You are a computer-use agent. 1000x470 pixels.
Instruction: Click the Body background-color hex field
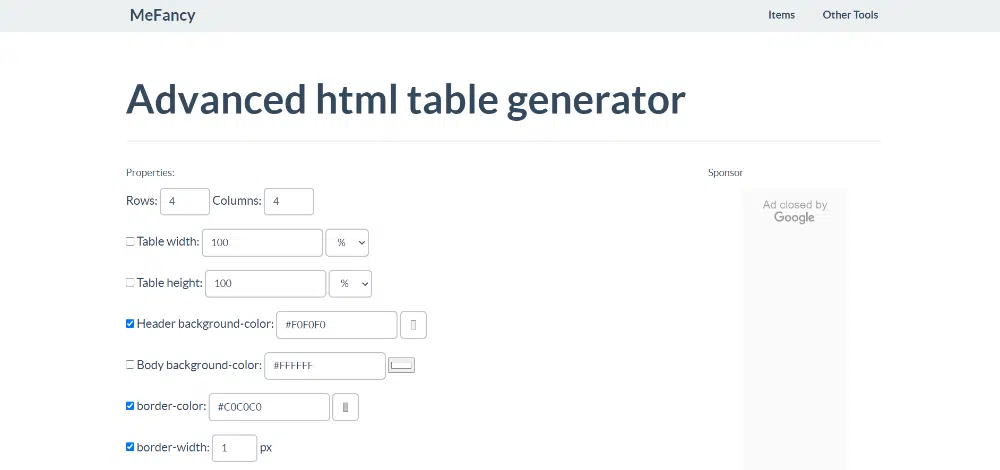pos(324,366)
